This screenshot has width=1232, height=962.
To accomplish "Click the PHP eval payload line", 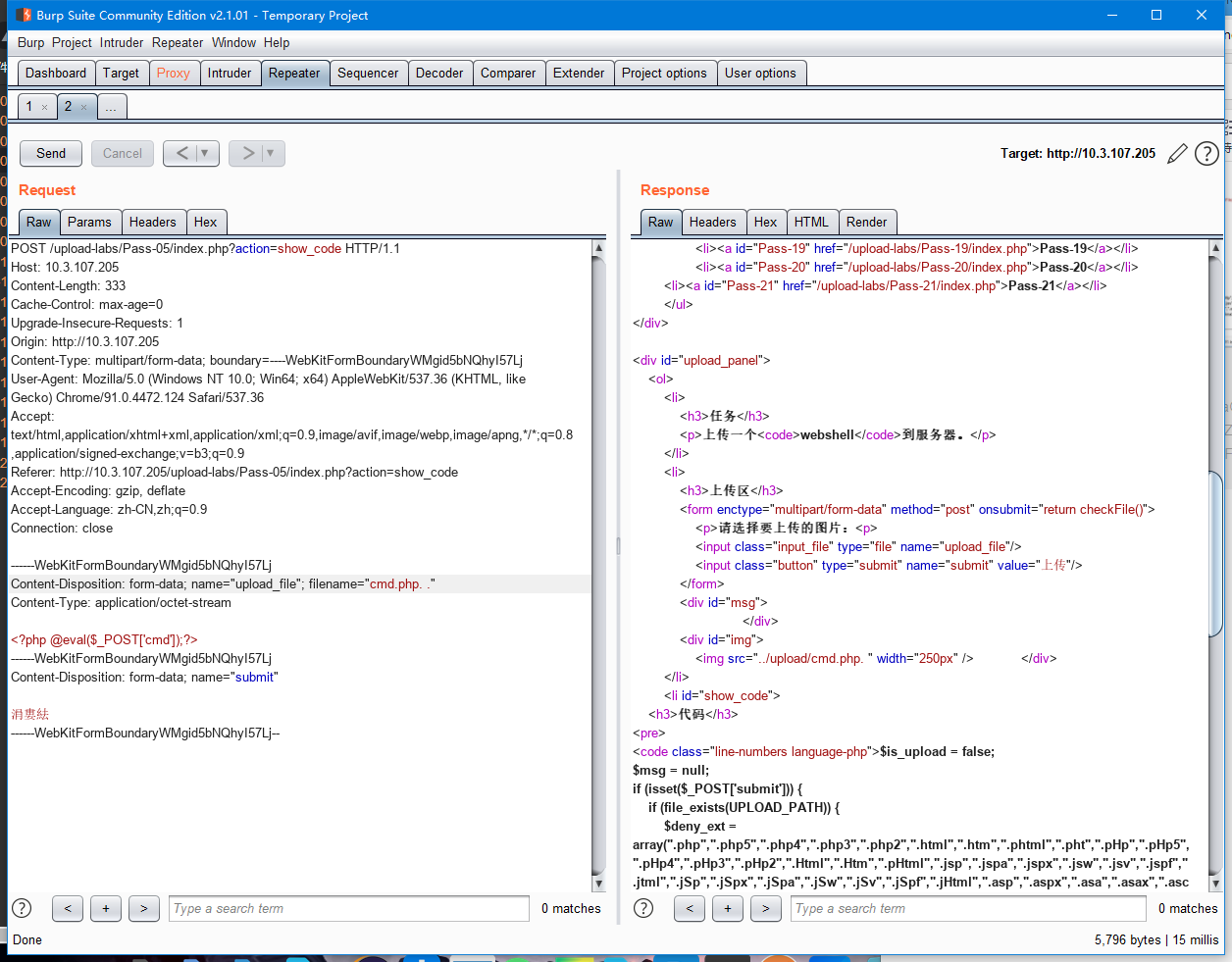I will point(104,639).
